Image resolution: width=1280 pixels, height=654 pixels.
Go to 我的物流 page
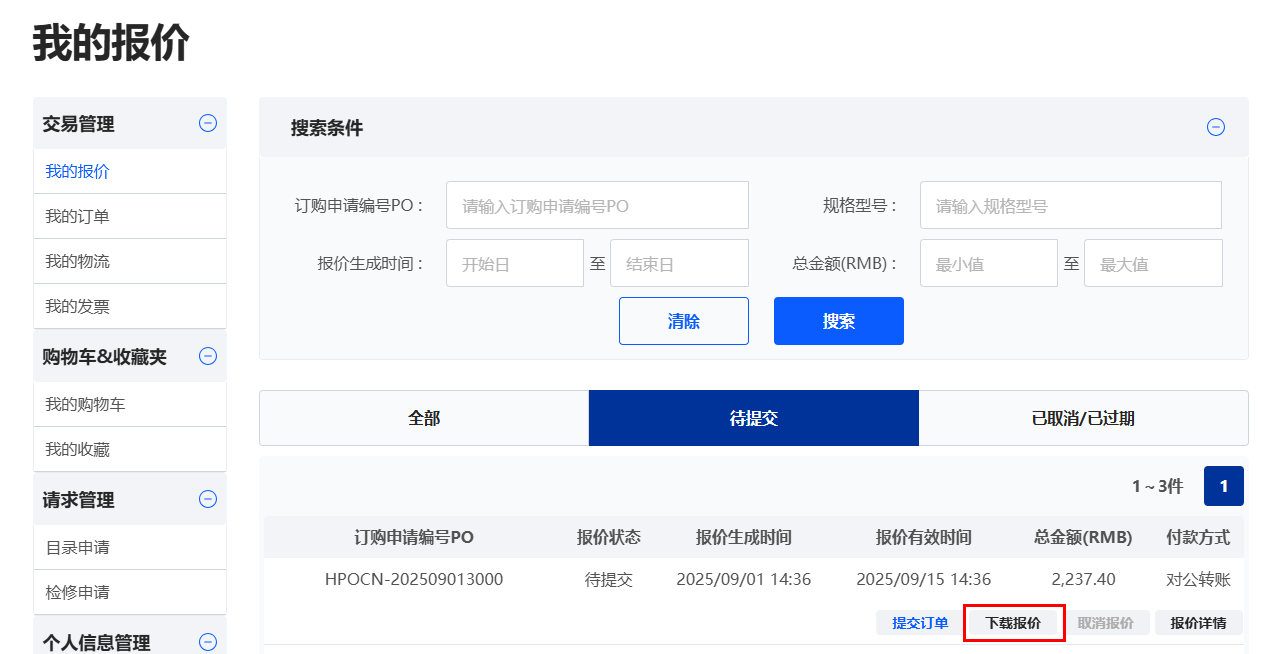tap(78, 261)
